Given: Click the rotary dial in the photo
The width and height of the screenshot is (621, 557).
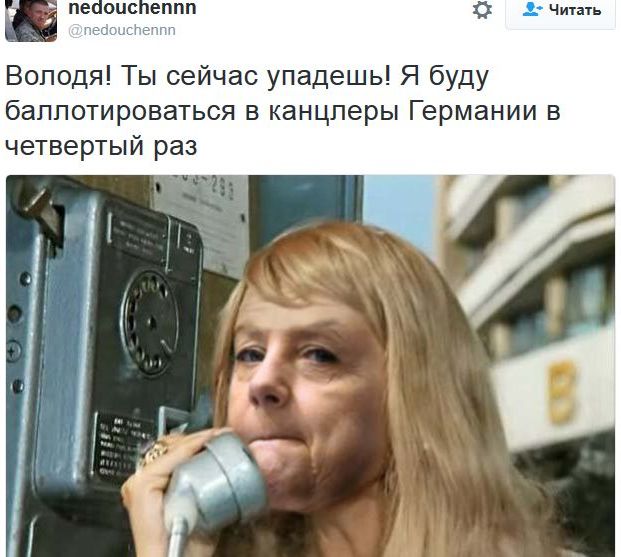Looking at the screenshot, I should [x=150, y=322].
